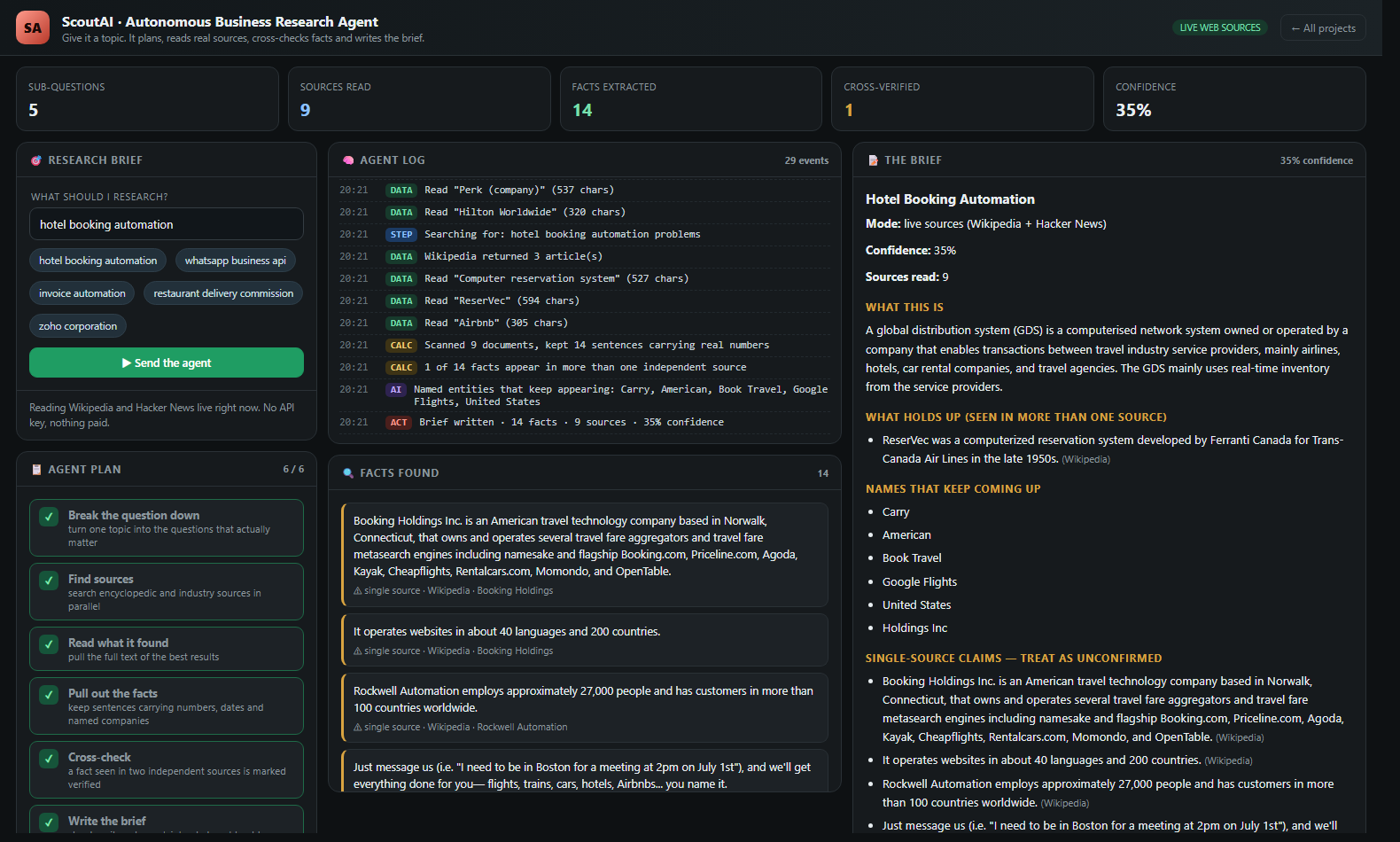
Task: Click the '6 / 6' Agent Plan counter
Action: click(293, 469)
